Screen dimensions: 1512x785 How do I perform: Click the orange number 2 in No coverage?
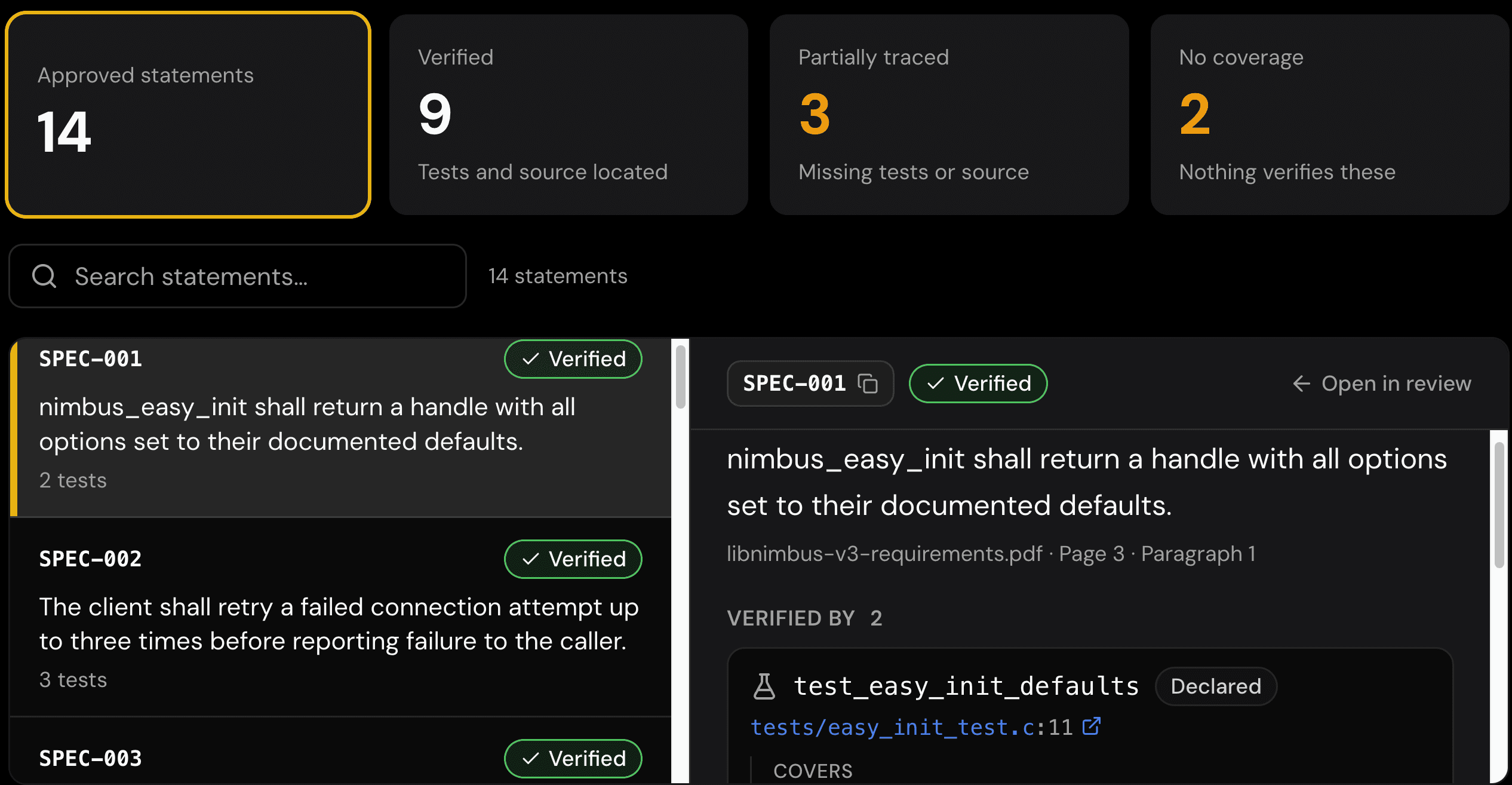point(1195,114)
